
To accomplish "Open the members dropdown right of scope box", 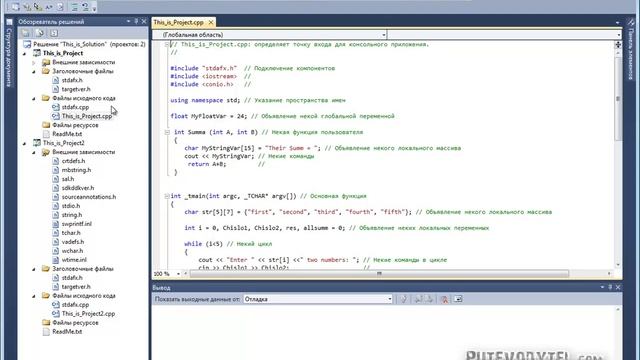I will [619, 35].
